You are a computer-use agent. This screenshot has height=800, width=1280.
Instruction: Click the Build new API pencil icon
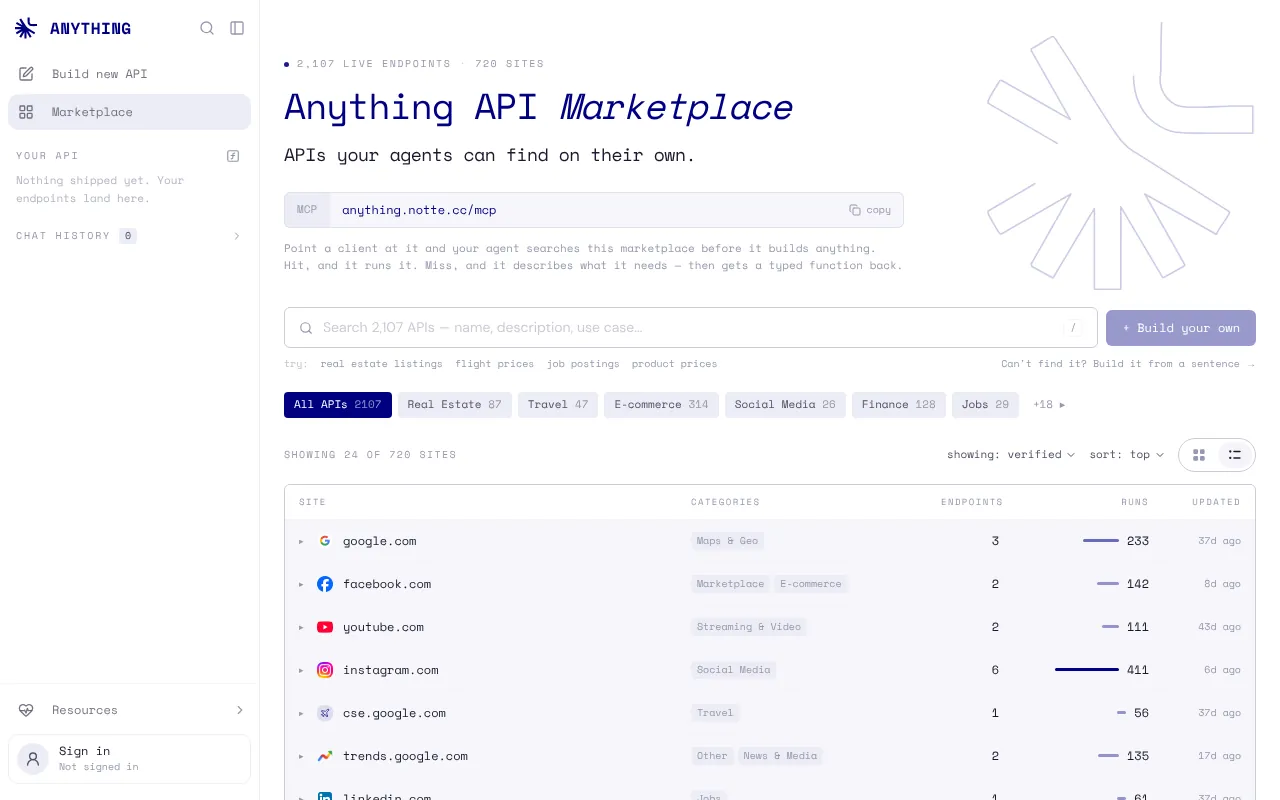(x=27, y=74)
